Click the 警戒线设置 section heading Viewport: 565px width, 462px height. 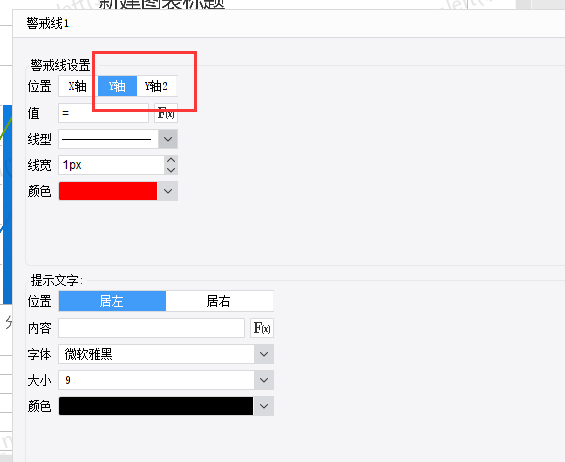[60, 65]
